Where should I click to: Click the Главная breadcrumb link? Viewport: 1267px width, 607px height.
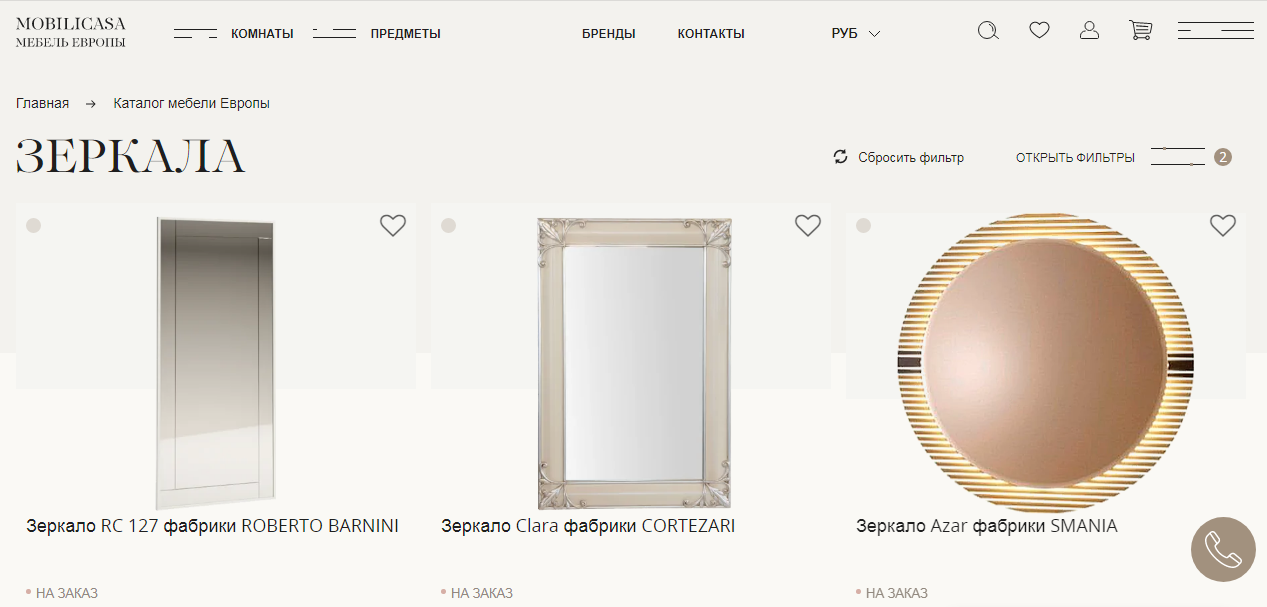click(x=42, y=103)
